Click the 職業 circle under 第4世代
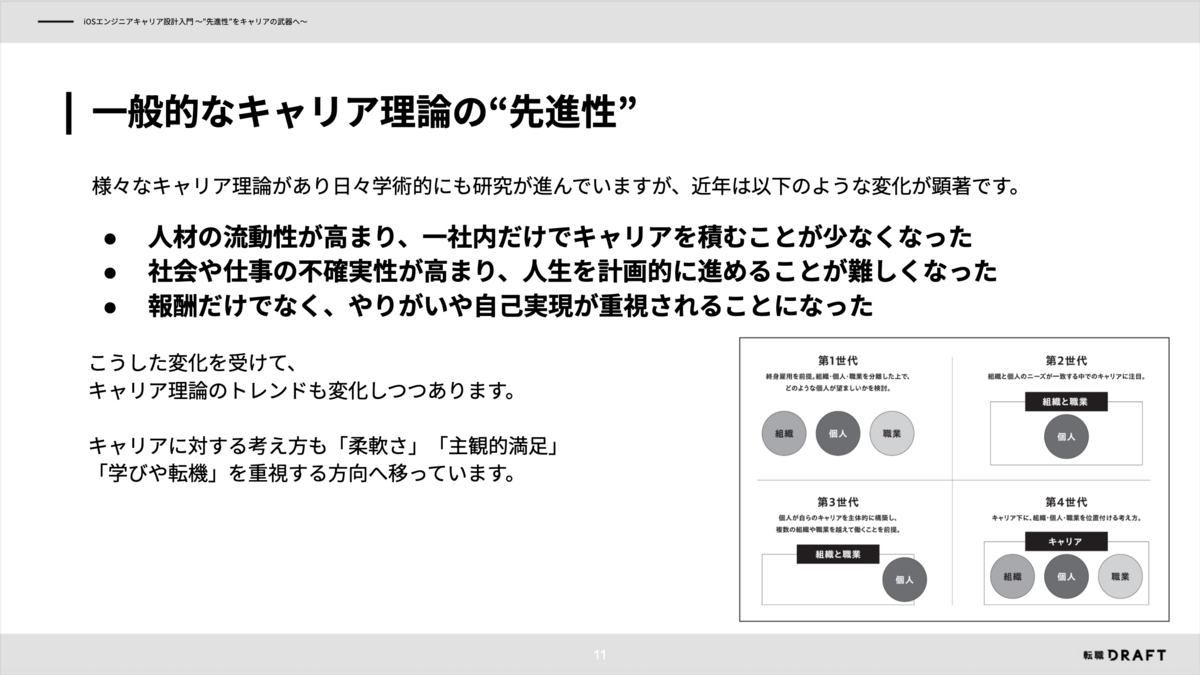The height and width of the screenshot is (675, 1200). (x=1120, y=577)
